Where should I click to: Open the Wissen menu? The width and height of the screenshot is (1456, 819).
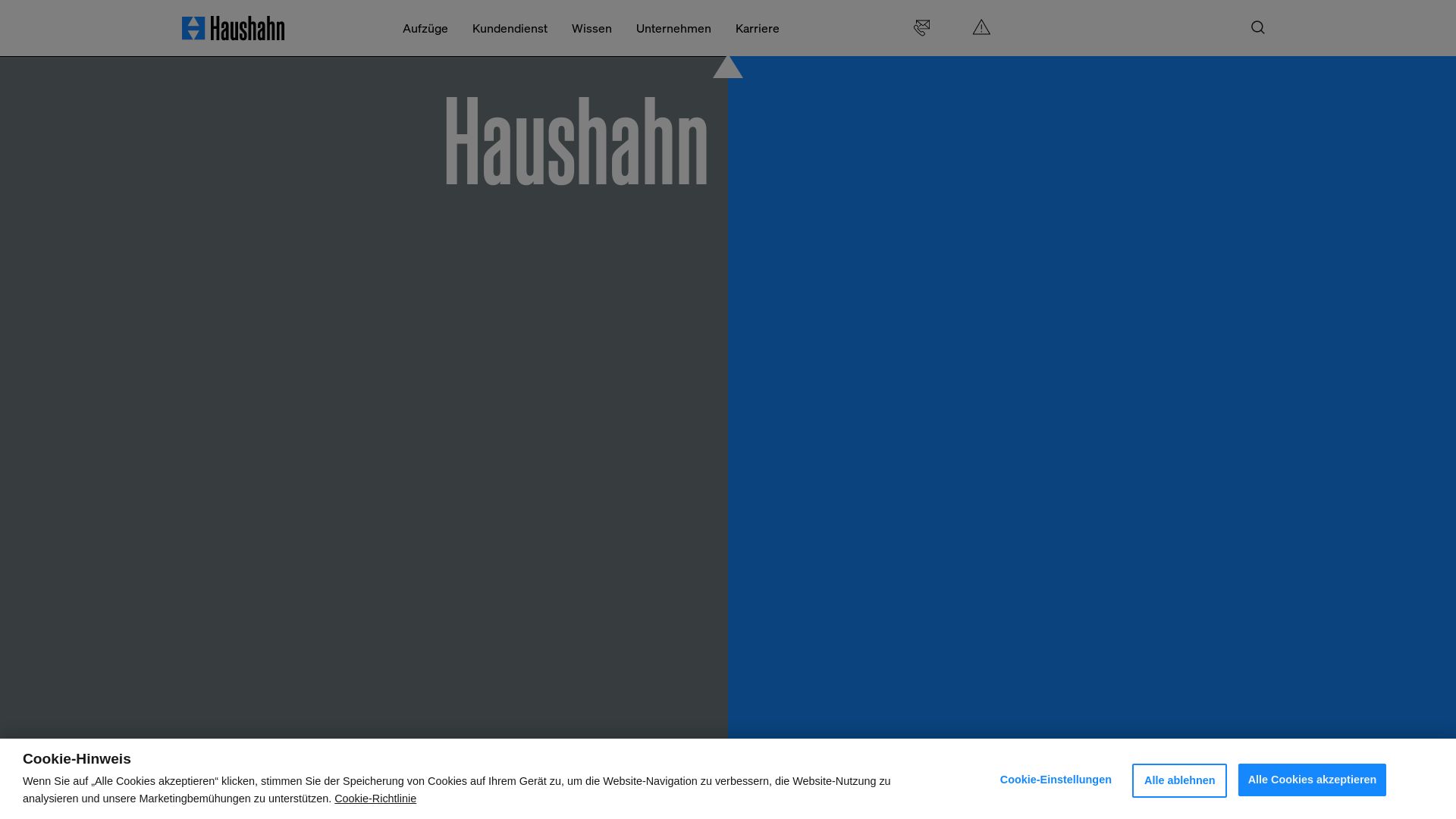tap(591, 28)
